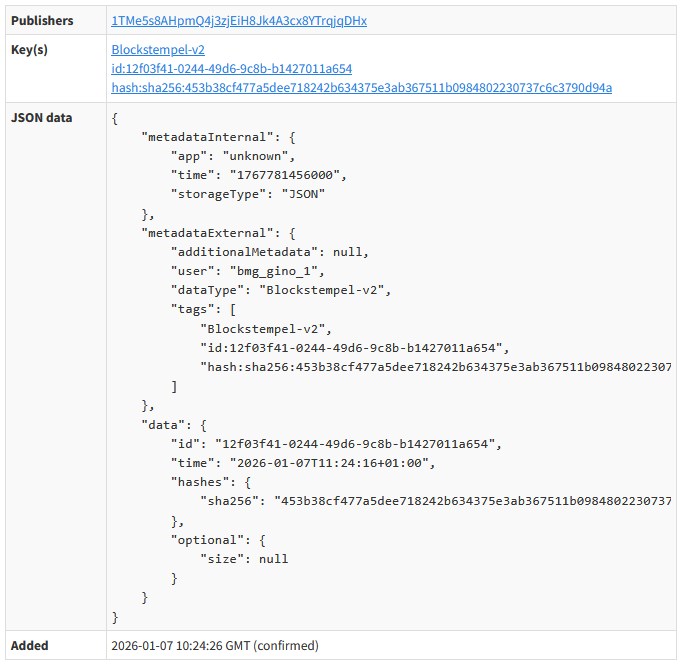
Task: Click the "tags" array key
Action: point(195,309)
